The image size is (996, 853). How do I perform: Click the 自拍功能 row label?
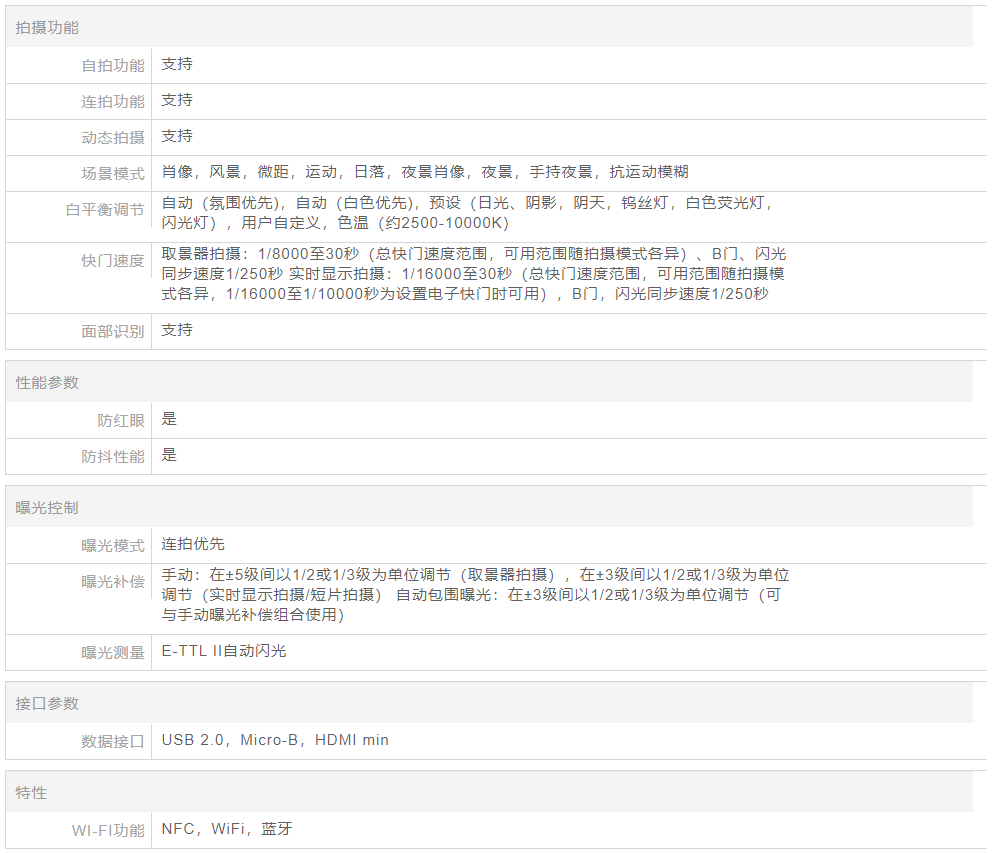point(112,66)
